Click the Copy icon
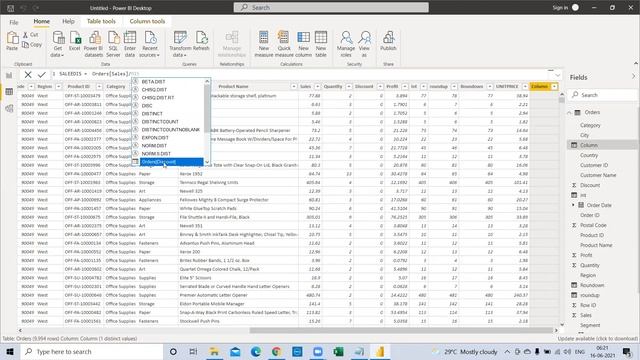The width and height of the screenshot is (640, 360). pyautogui.click(x=32, y=44)
